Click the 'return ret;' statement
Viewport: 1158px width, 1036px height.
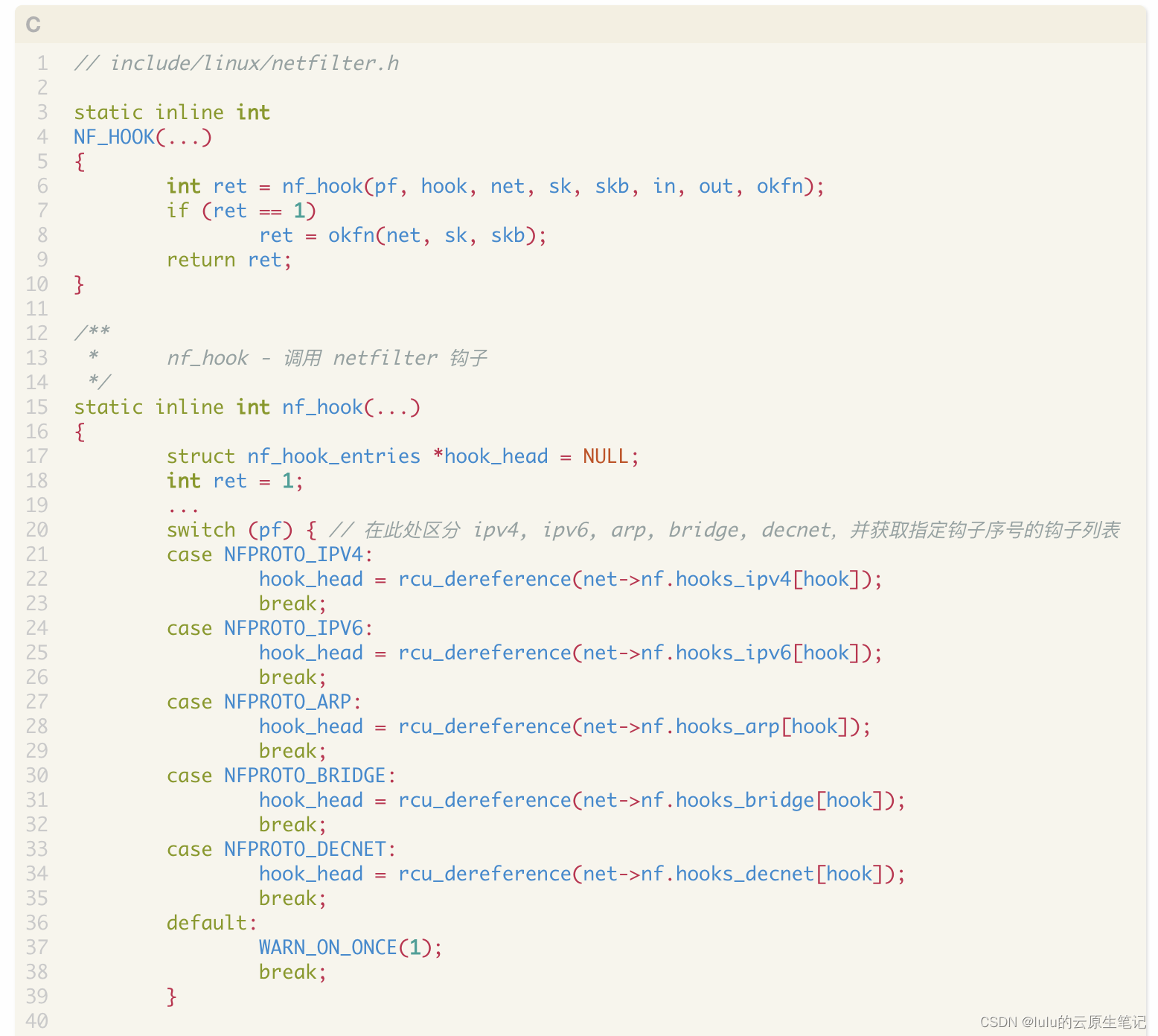click(229, 260)
